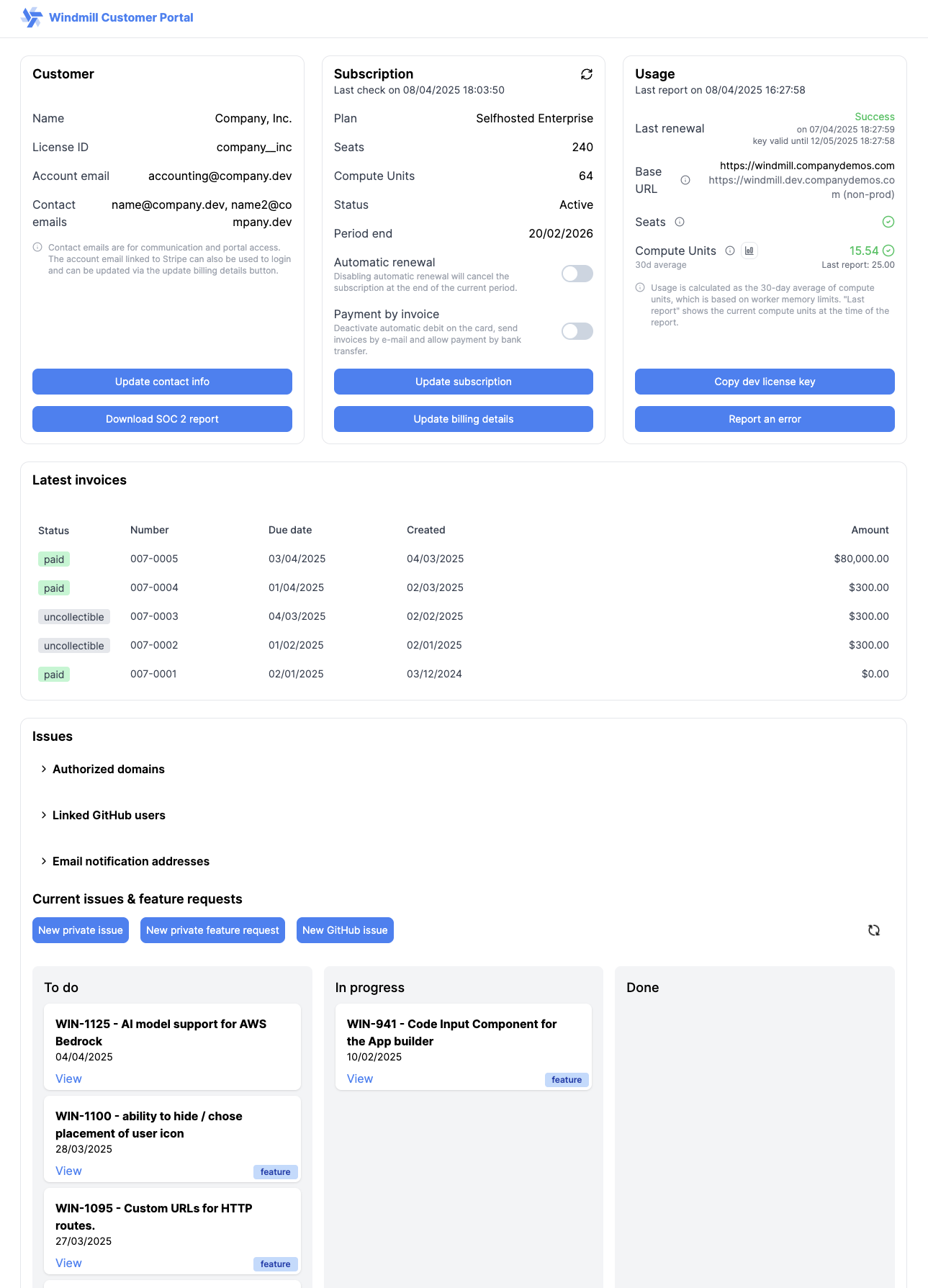View the WIN-941 Code Input Component issue
928x1288 pixels.
(360, 1078)
